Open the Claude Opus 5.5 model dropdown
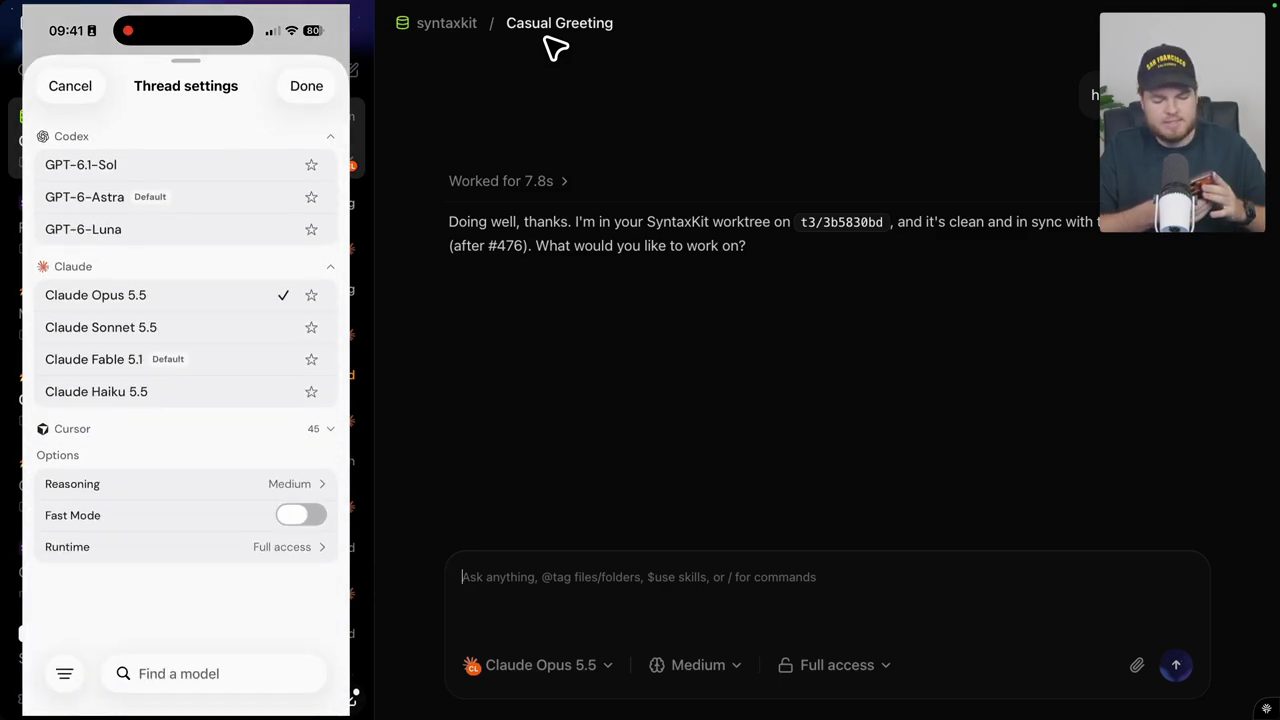 [538, 665]
